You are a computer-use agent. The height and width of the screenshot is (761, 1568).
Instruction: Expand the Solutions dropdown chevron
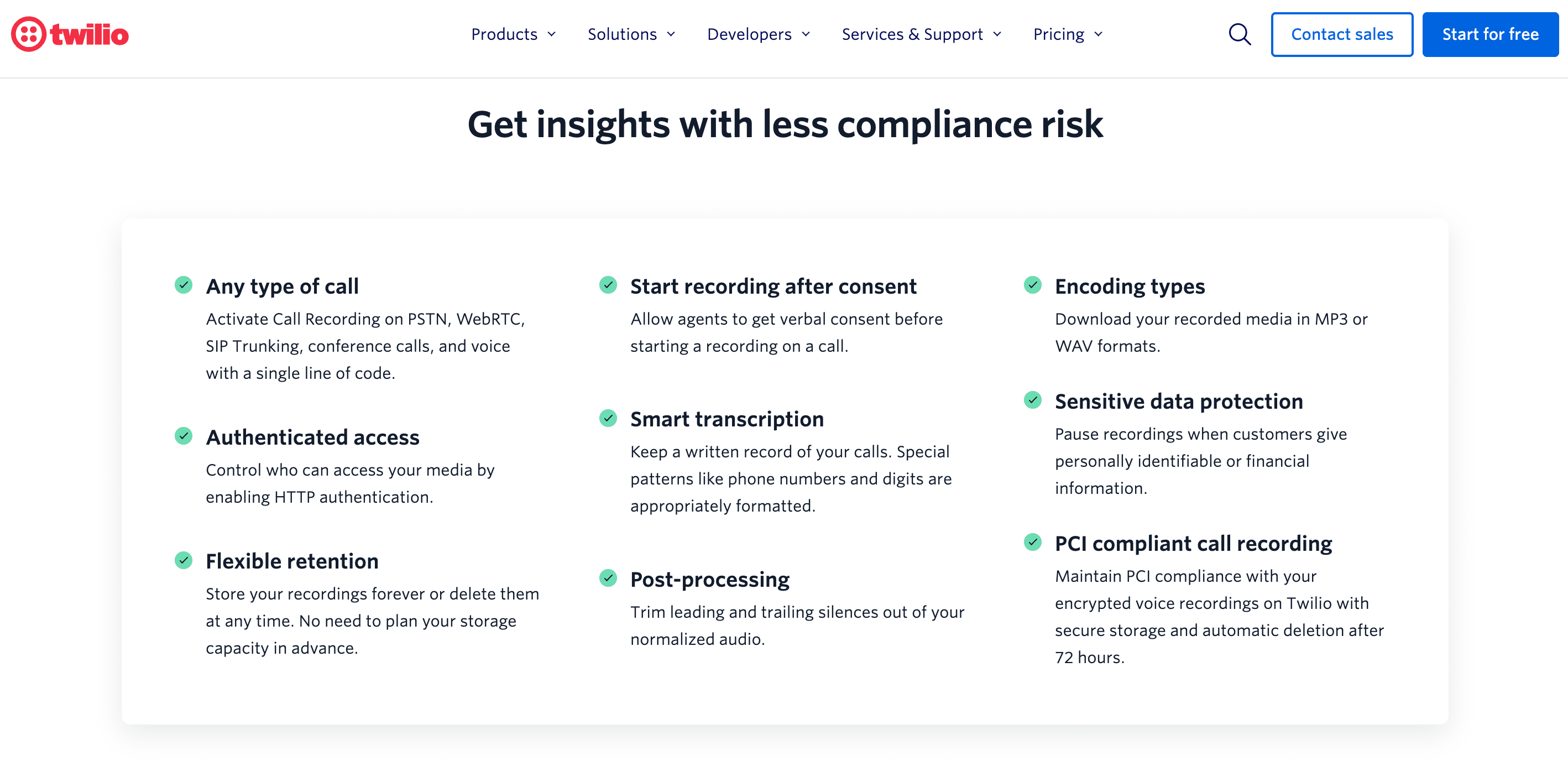671,35
